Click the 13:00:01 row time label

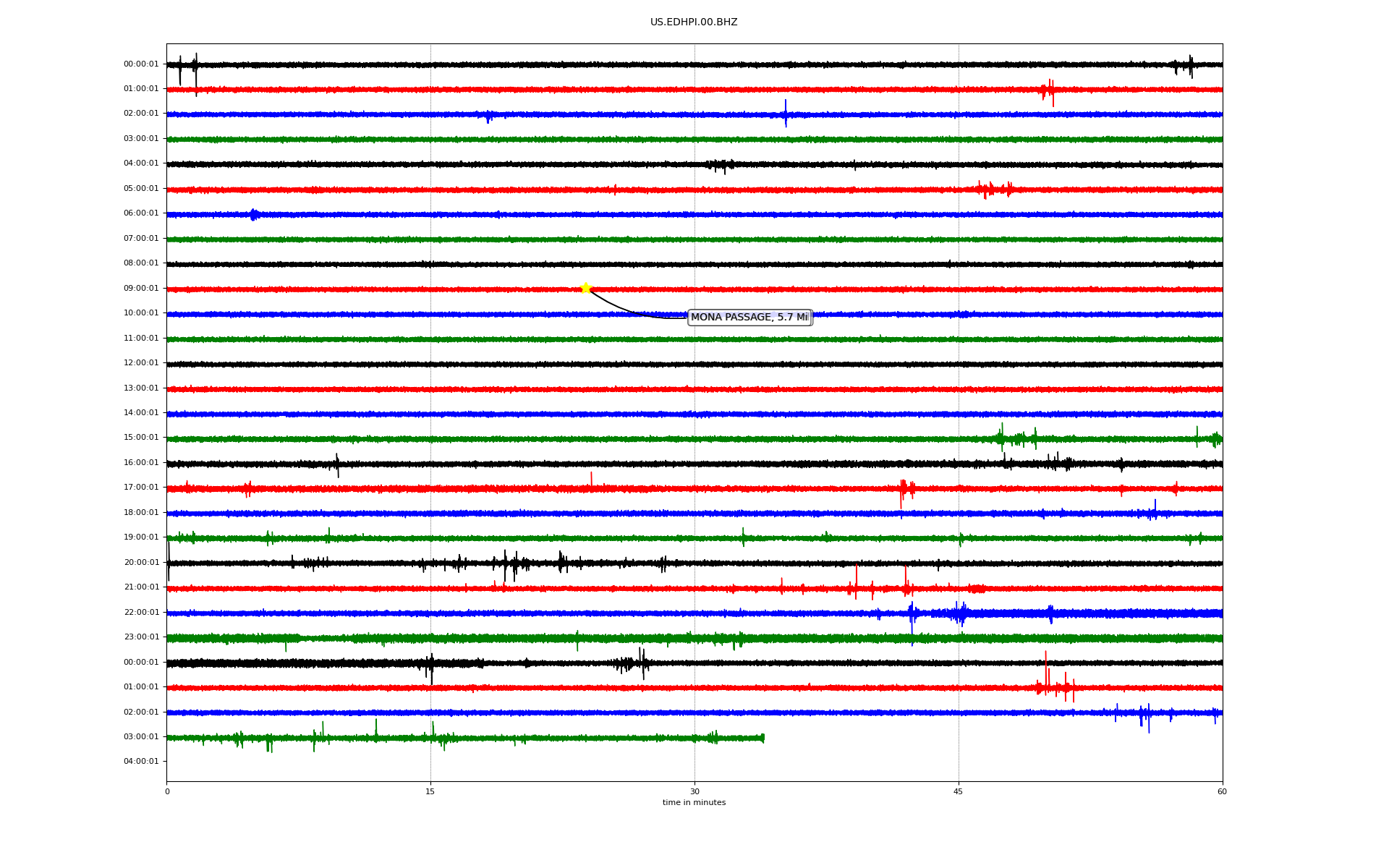(x=141, y=388)
